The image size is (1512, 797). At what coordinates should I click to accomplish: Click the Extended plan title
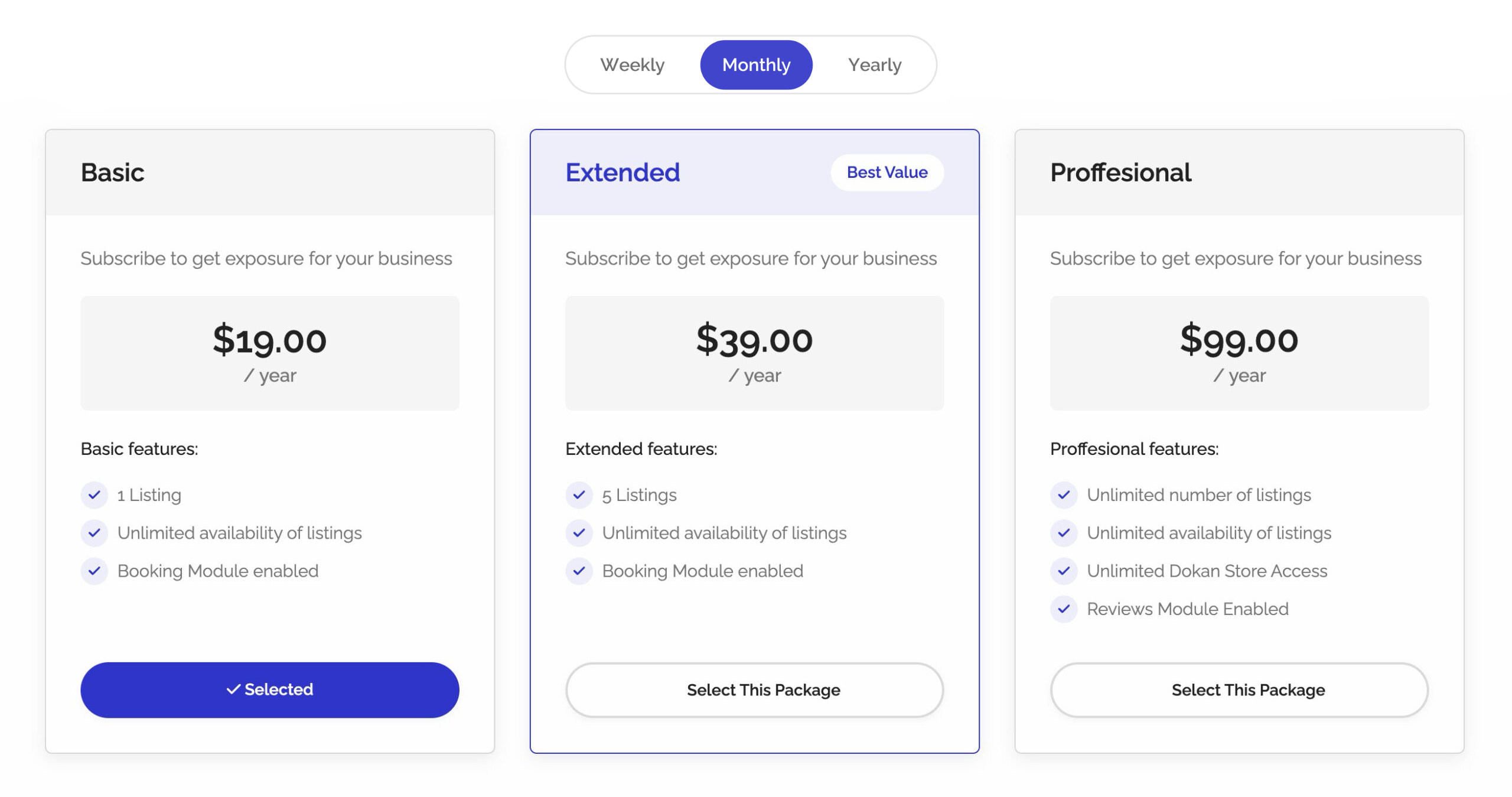click(623, 173)
